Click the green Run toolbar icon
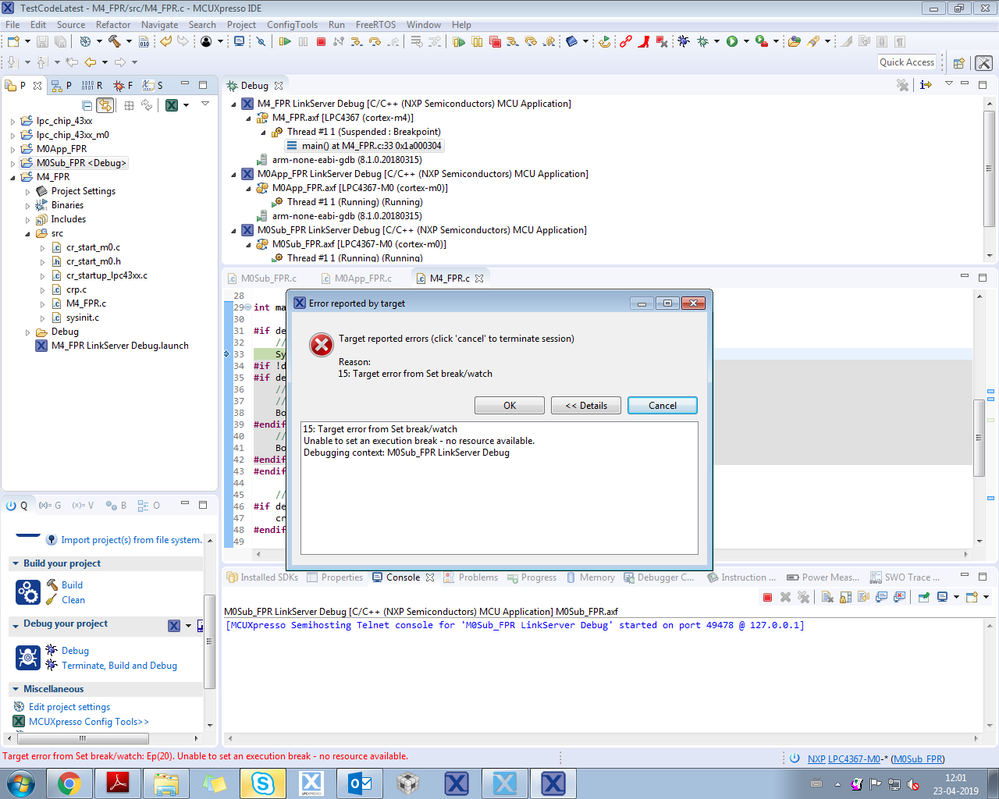 (x=732, y=41)
